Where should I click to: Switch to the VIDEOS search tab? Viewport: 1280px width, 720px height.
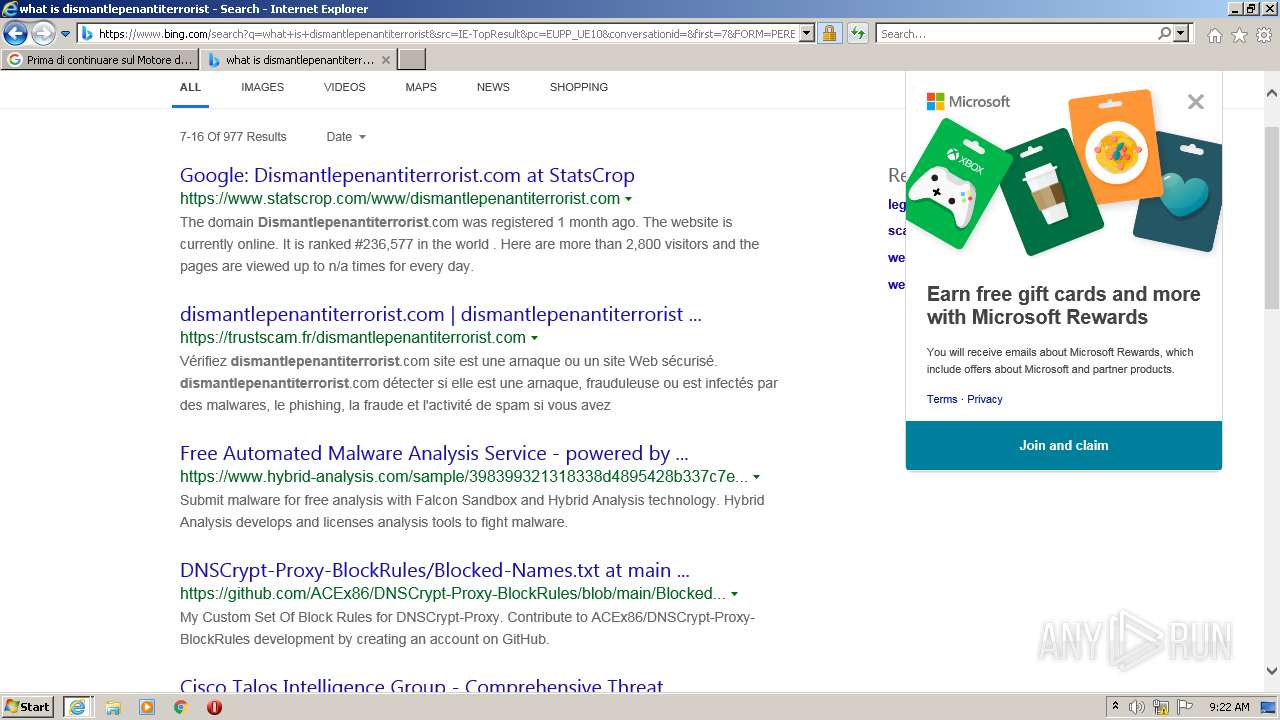click(344, 87)
